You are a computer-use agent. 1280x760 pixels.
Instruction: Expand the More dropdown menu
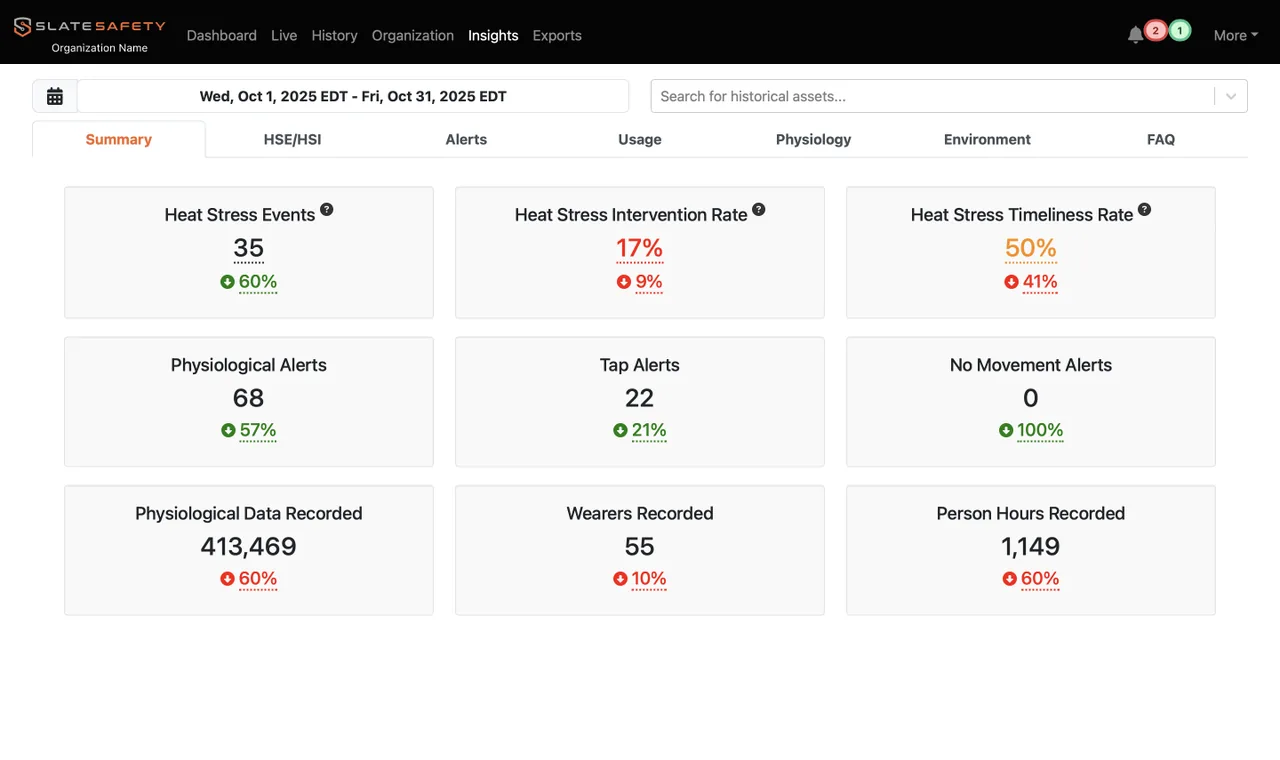point(1236,35)
